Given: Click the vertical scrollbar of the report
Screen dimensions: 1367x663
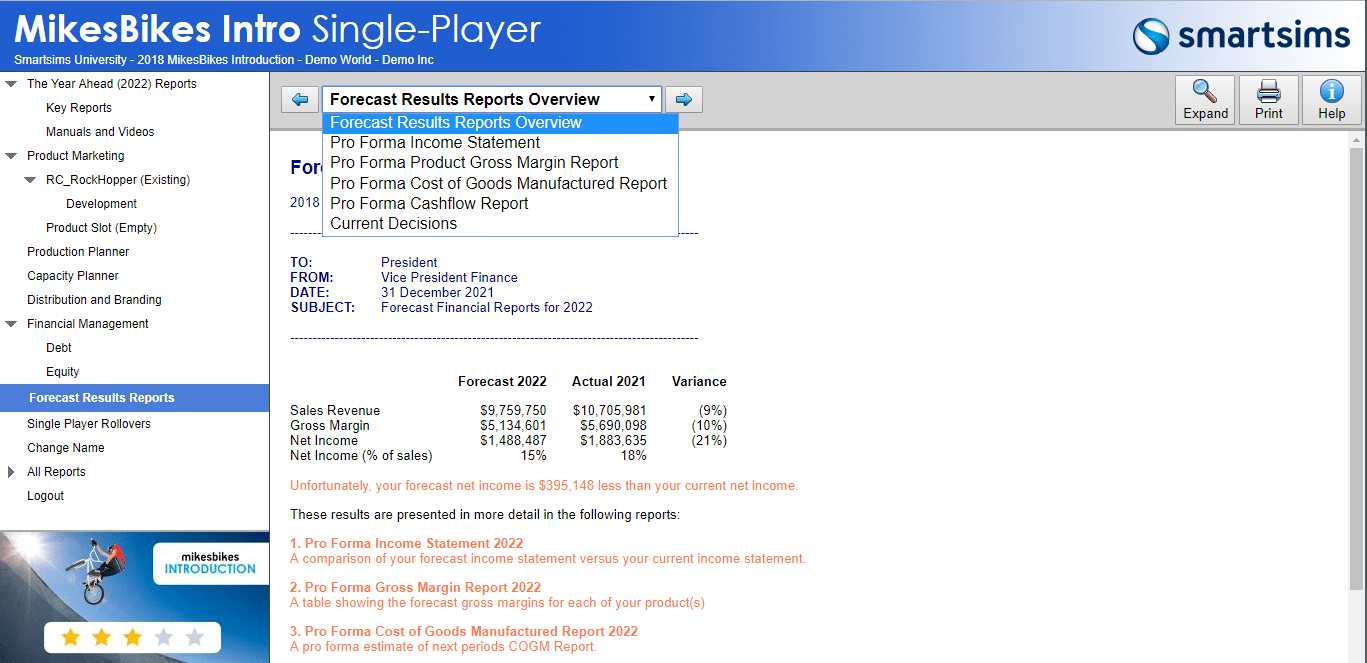Looking at the screenshot, I should click(x=1356, y=370).
